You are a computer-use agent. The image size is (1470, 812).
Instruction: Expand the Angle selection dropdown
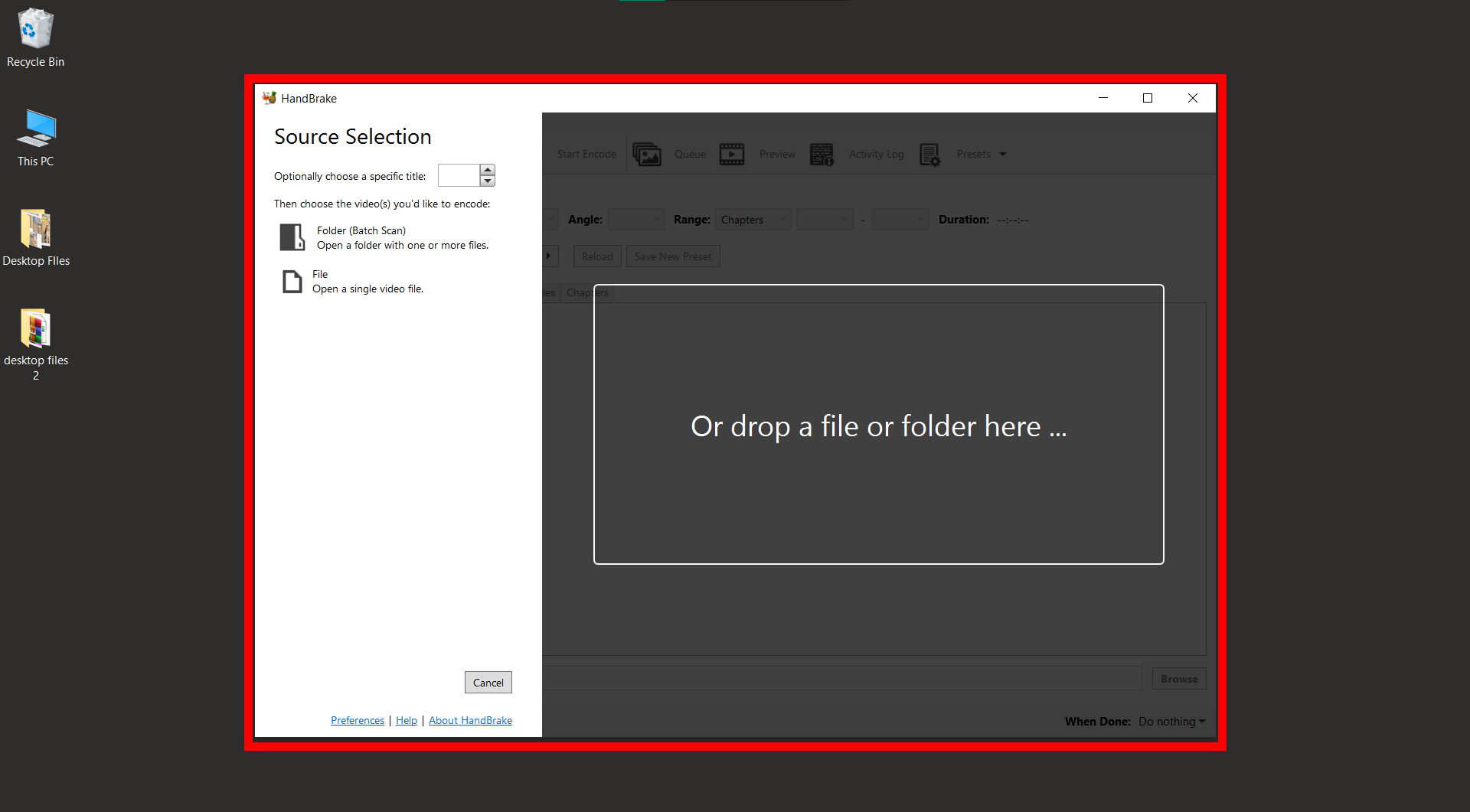pyautogui.click(x=635, y=220)
